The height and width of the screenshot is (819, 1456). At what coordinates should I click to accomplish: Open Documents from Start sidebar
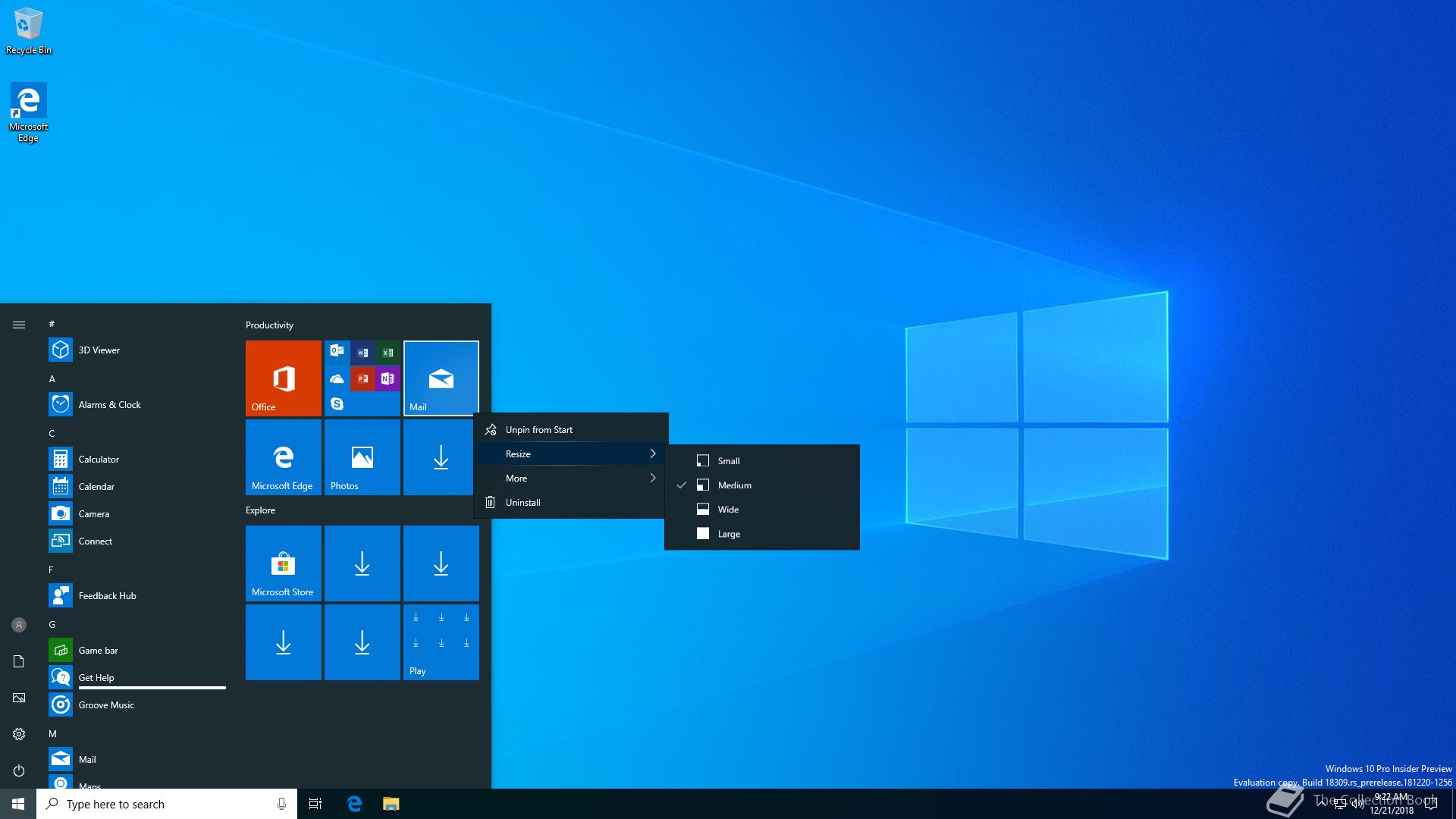click(19, 661)
